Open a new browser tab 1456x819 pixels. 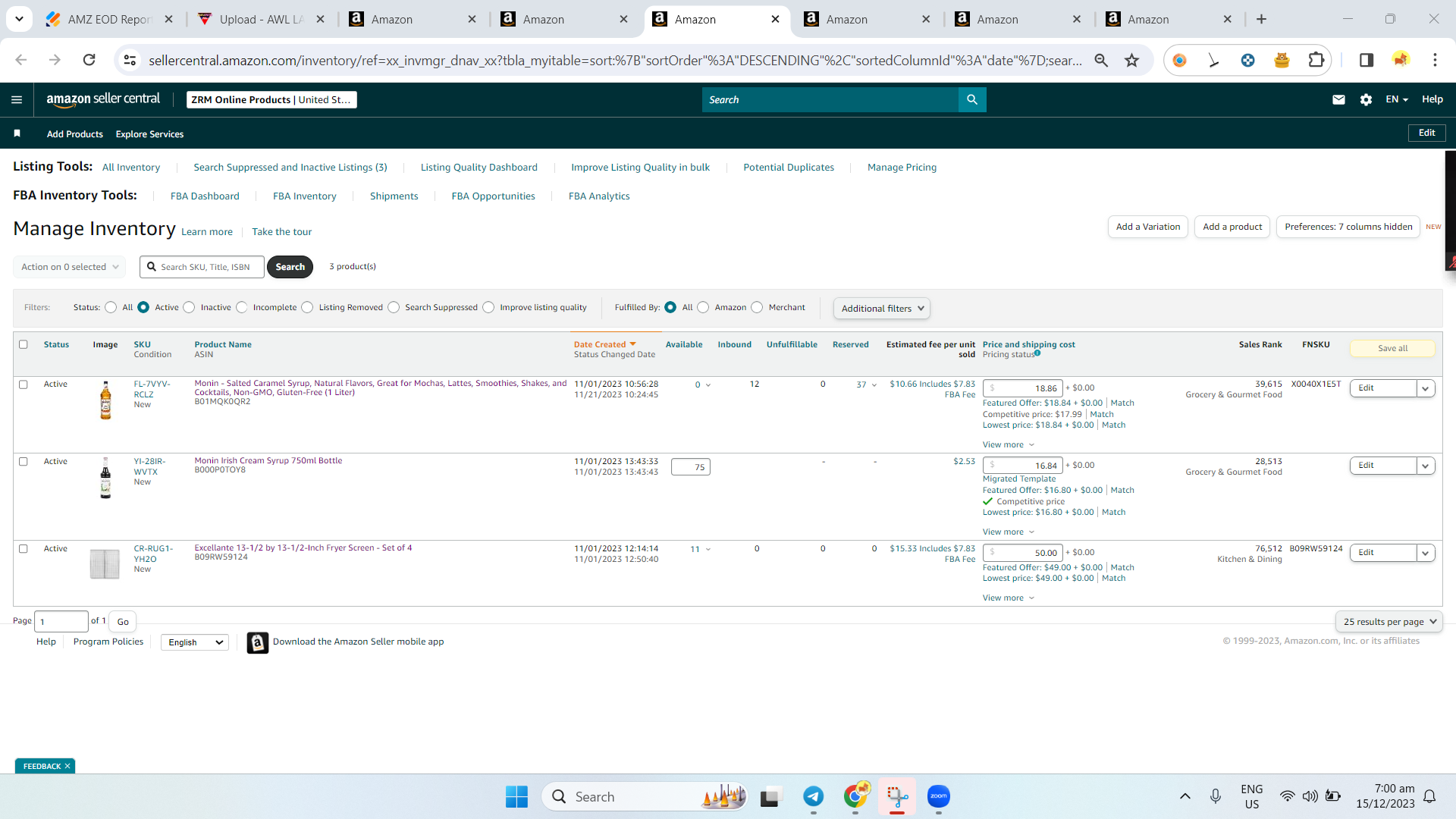(x=1261, y=19)
